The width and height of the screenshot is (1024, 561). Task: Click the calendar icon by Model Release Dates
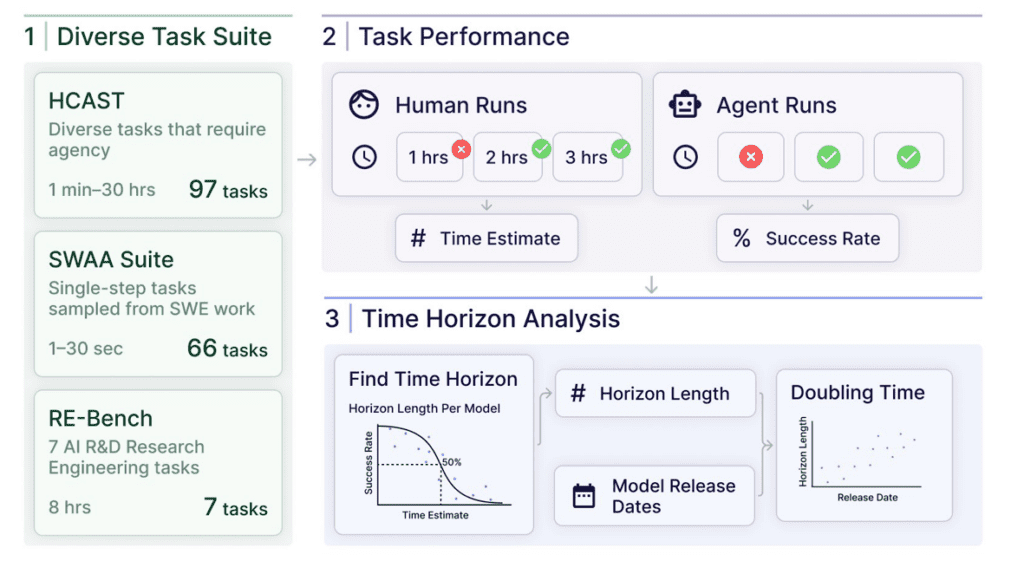(583, 496)
